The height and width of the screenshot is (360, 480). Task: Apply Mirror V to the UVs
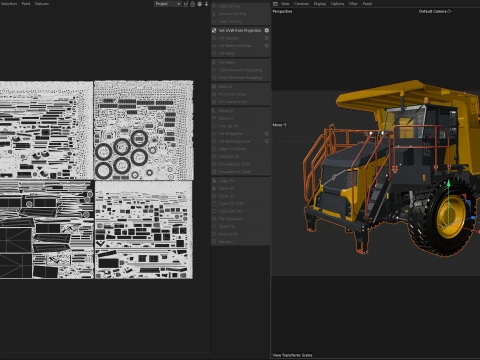pyautogui.click(x=240, y=118)
